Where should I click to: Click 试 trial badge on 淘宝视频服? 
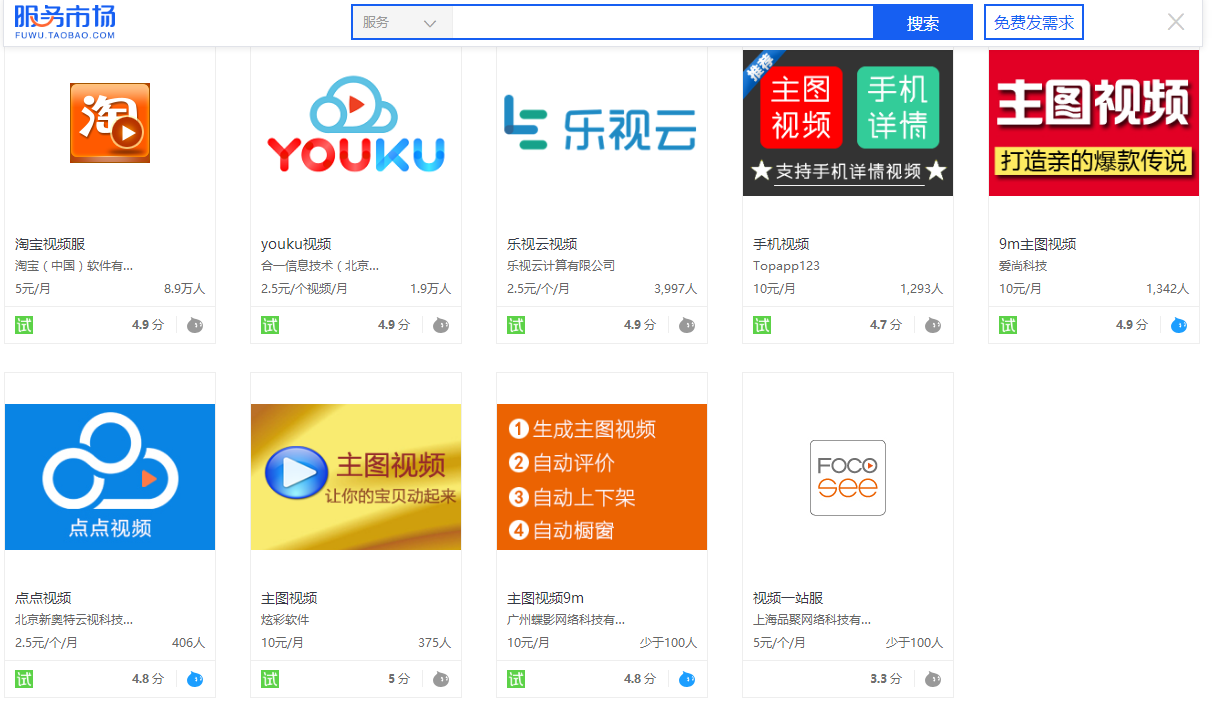tap(24, 325)
